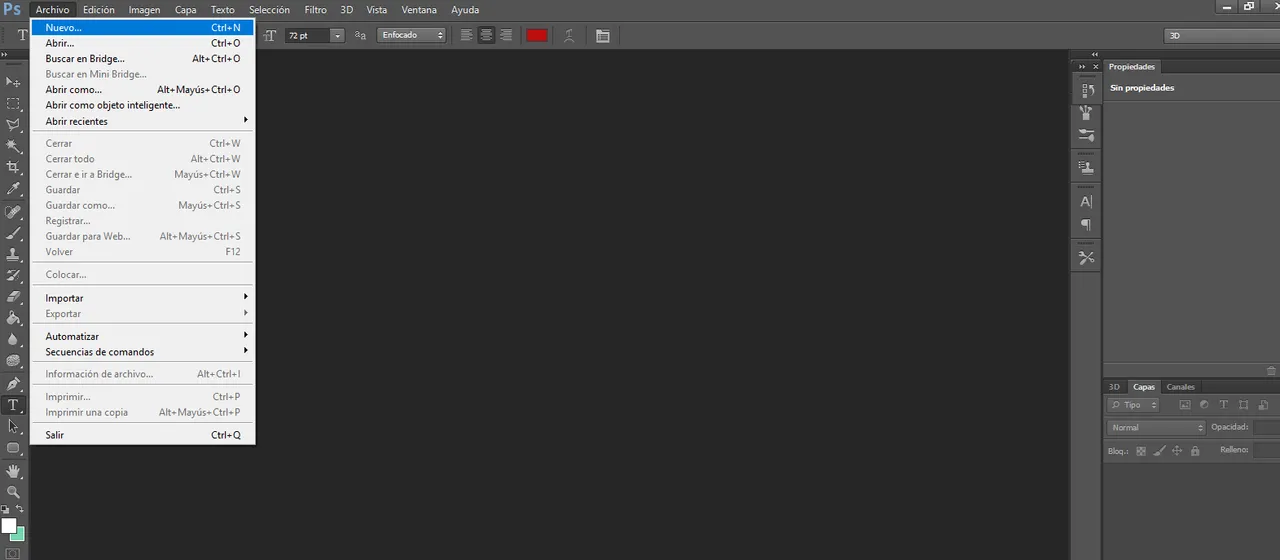Collapse the icon panel dock arrows
1280x560 pixels.
(1082, 66)
